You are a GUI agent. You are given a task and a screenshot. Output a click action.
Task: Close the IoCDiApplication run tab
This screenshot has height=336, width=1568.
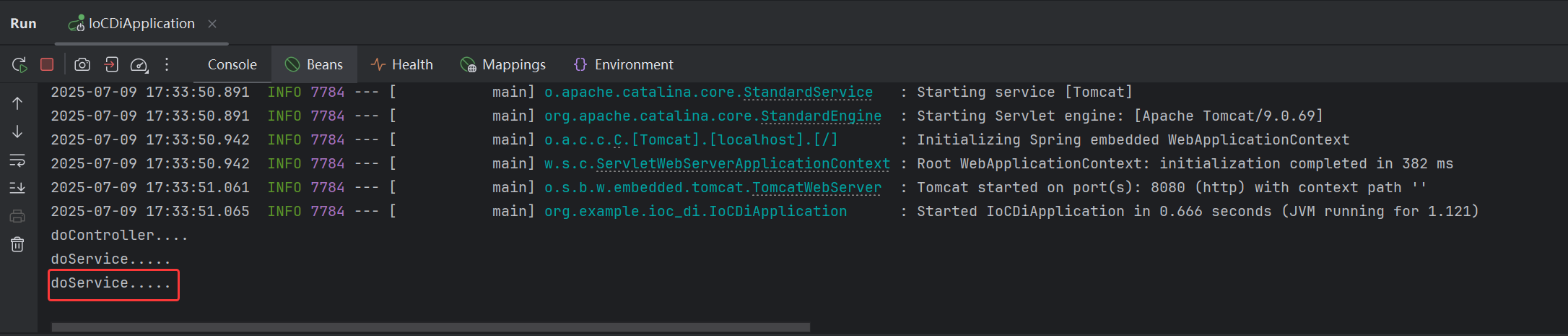click(x=212, y=24)
